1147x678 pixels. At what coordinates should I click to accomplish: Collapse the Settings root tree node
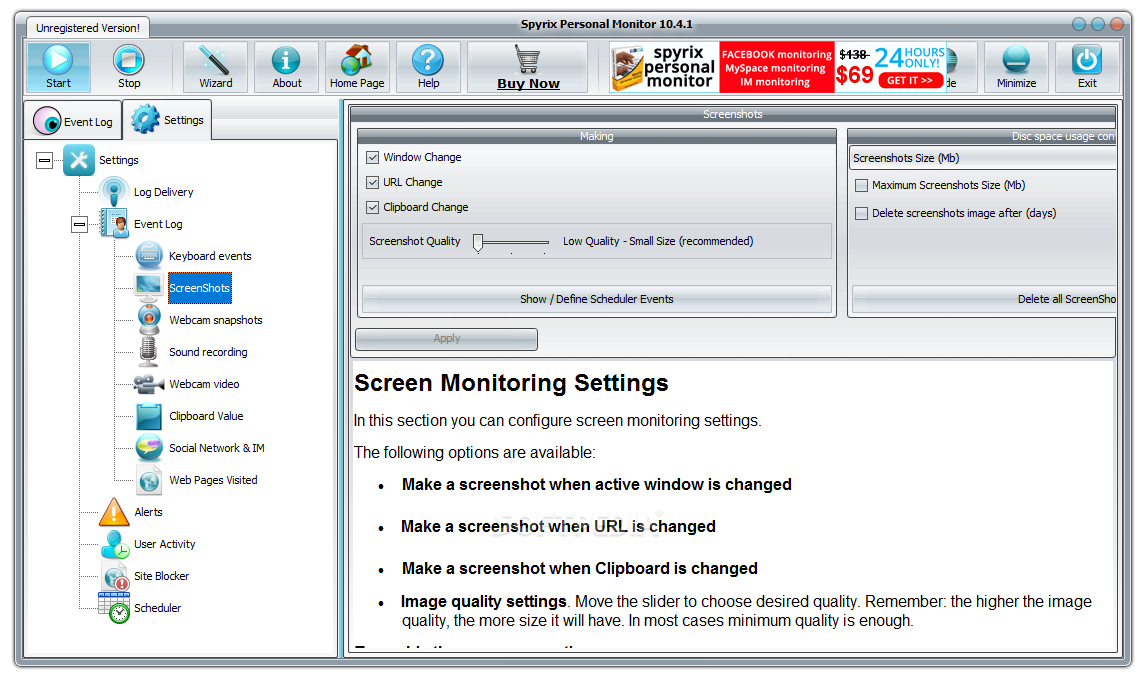[x=45, y=160]
